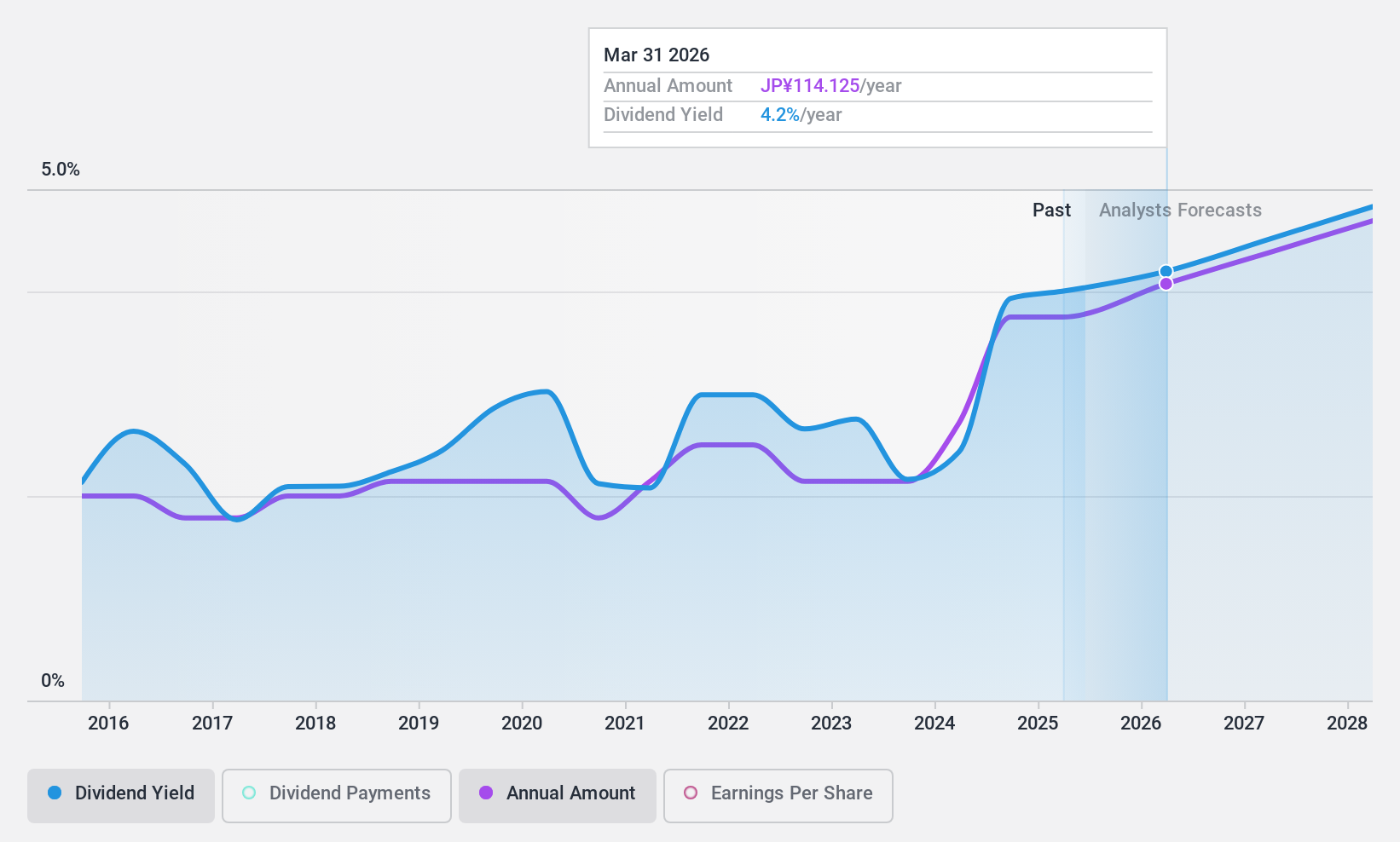
Task: Enable the Earnings Per Share series
Action: tap(778, 796)
